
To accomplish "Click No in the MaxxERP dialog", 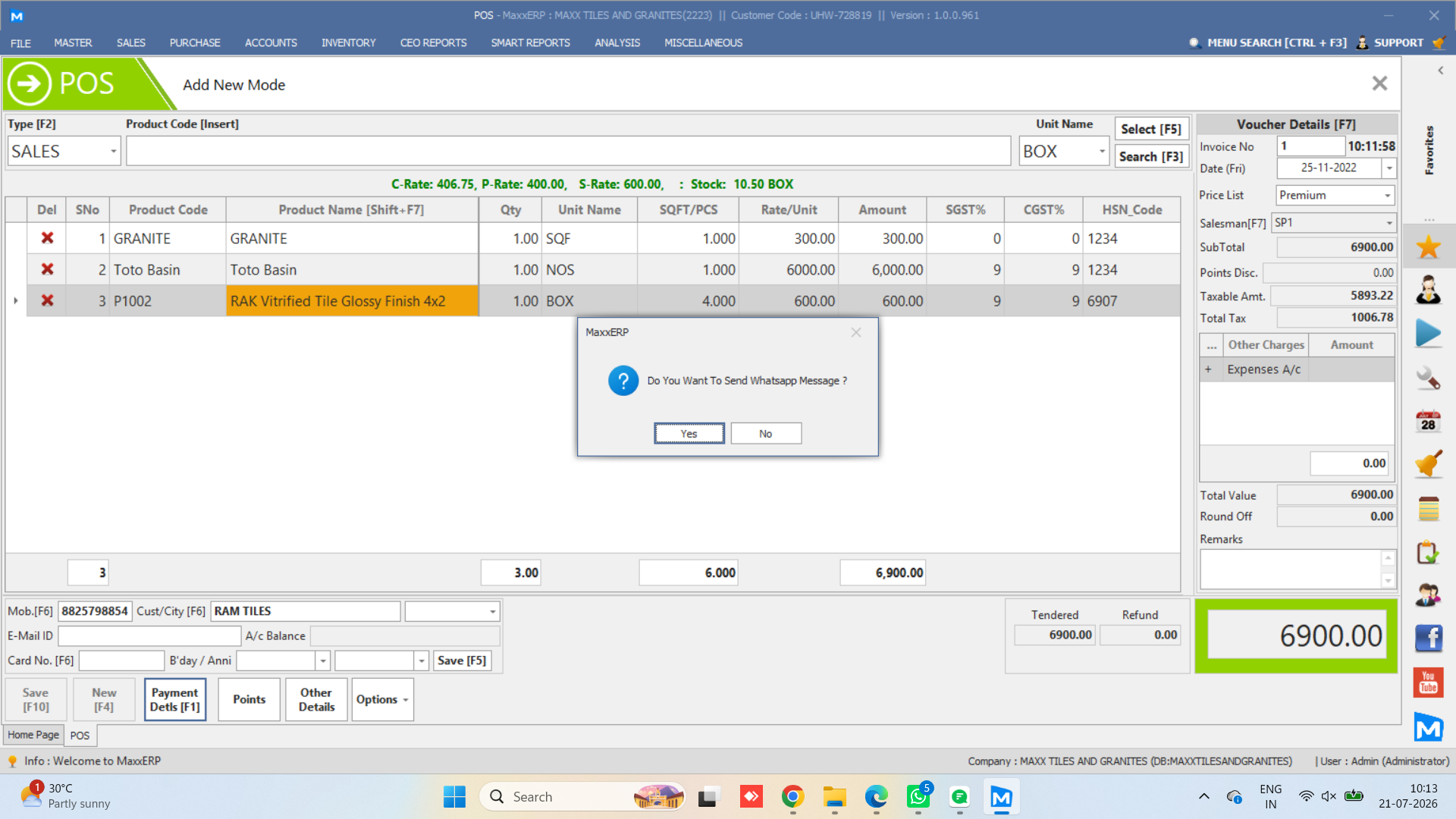I will pos(766,434).
